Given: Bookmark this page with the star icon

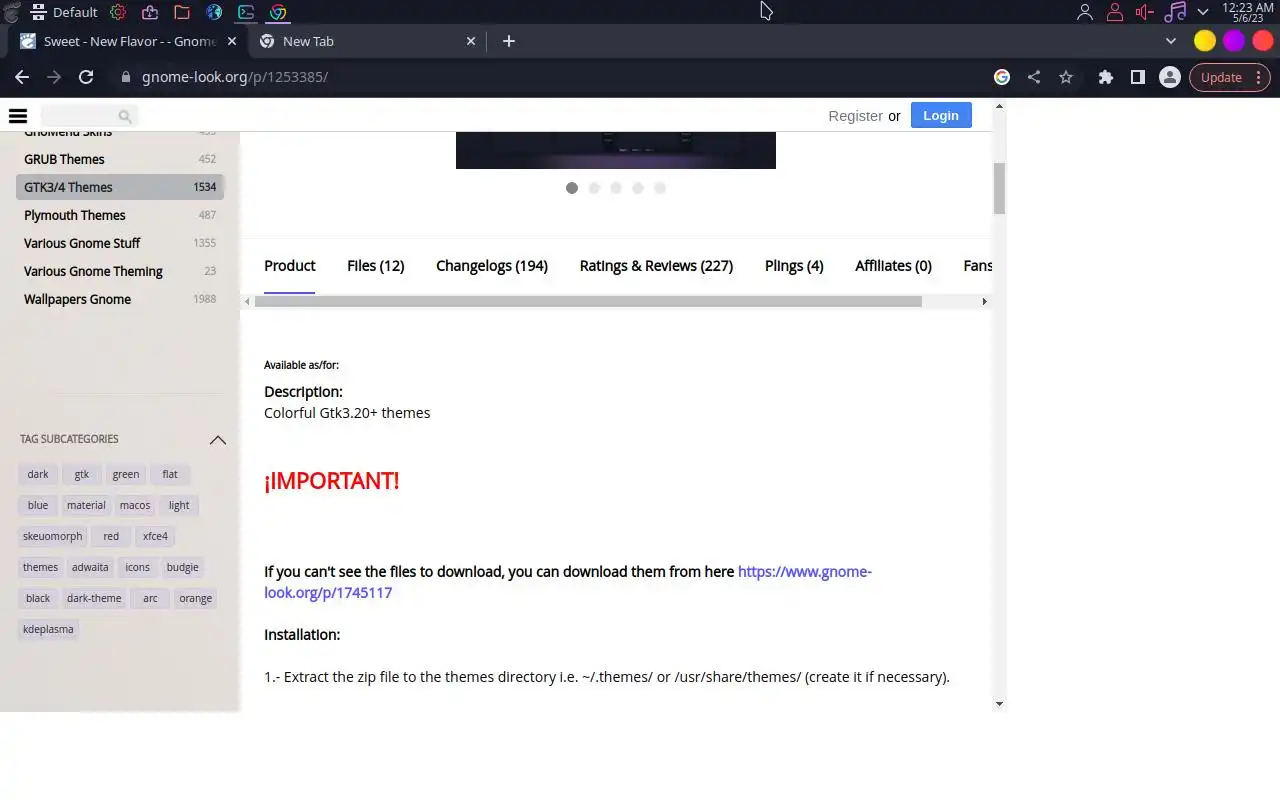Looking at the screenshot, I should [1066, 77].
